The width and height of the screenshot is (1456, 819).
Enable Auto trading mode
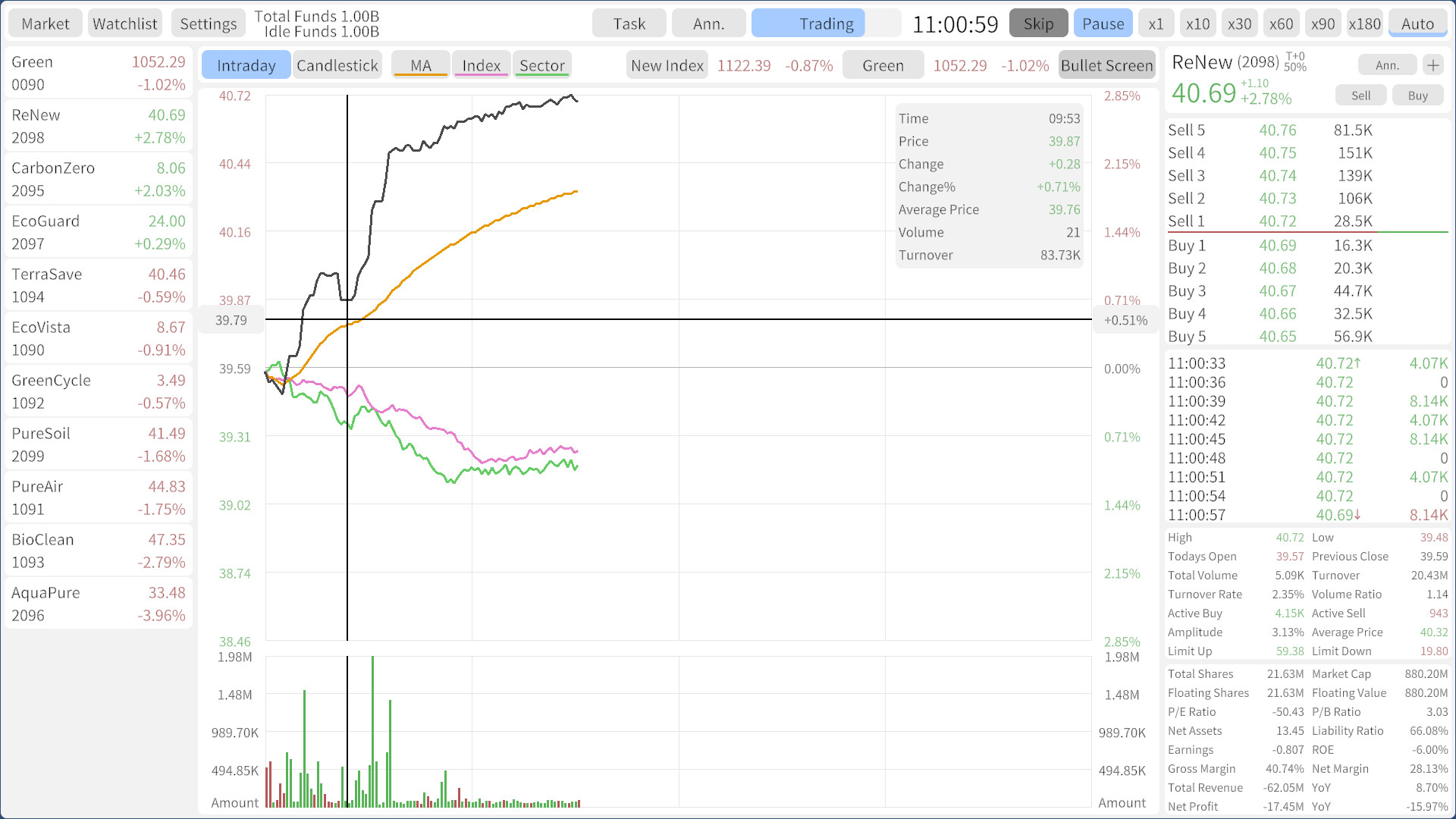[1417, 23]
